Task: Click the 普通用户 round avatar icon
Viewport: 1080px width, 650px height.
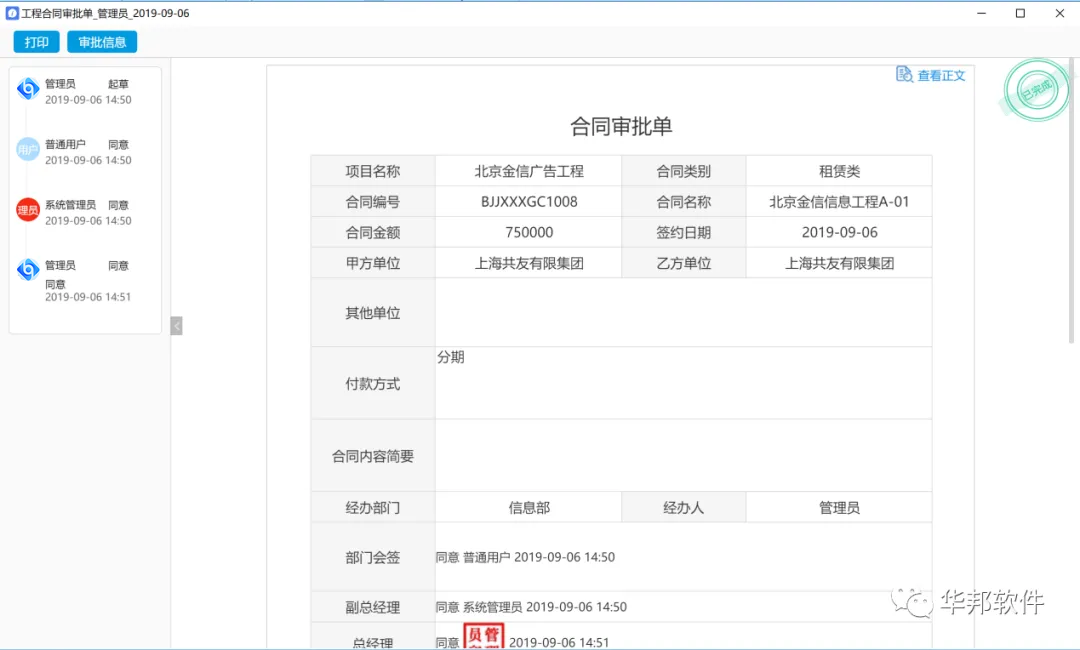Action: pyautogui.click(x=28, y=150)
